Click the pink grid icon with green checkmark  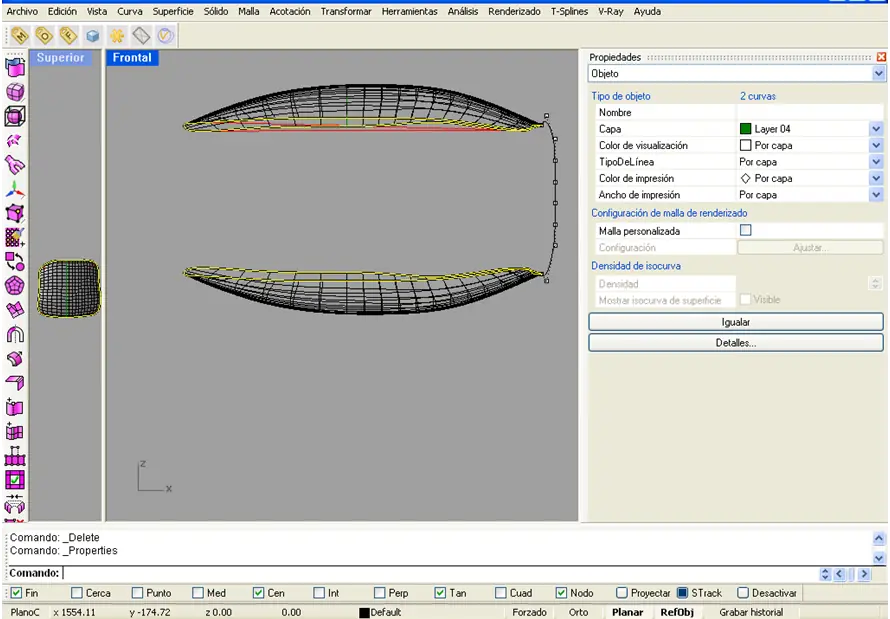click(15, 480)
